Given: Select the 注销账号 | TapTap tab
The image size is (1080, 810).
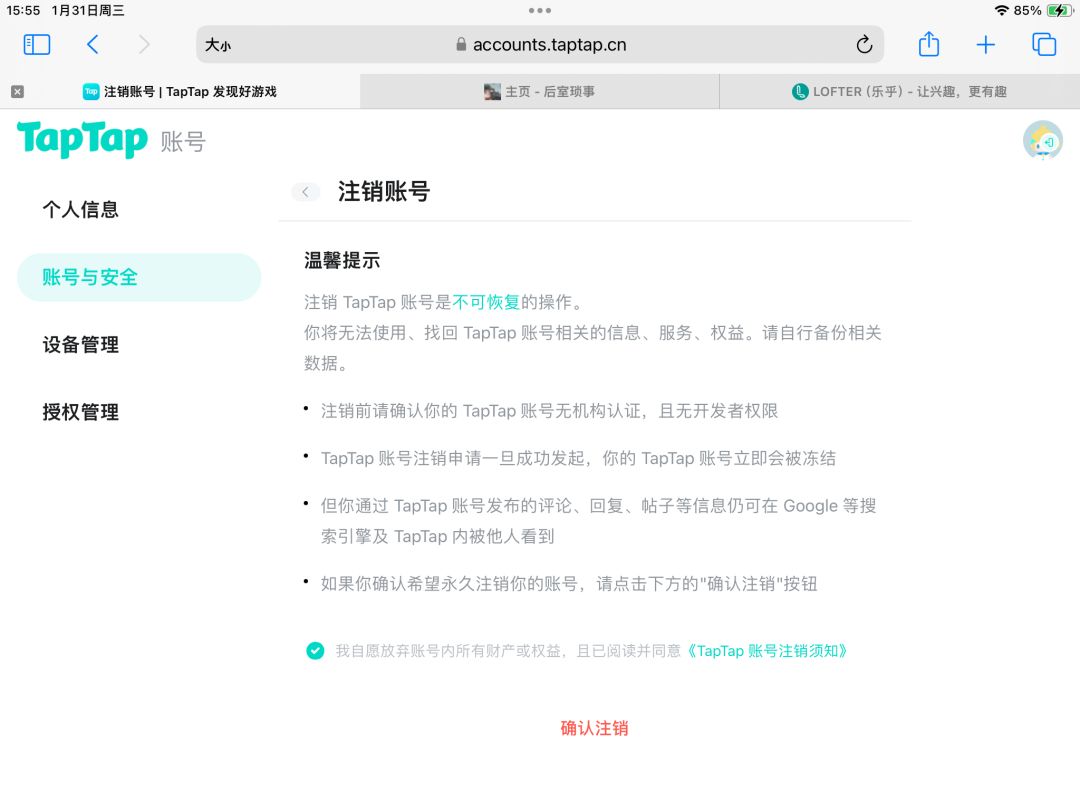Looking at the screenshot, I should [180, 92].
